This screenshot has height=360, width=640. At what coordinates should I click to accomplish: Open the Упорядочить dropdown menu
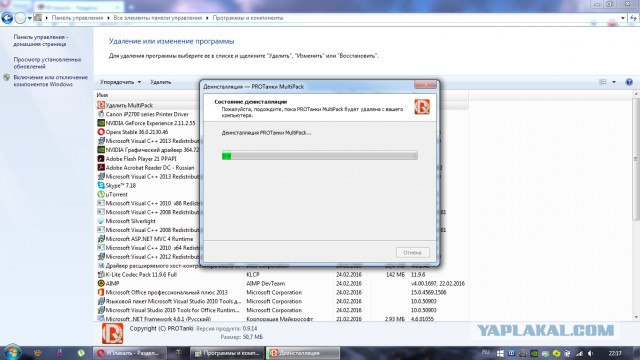pos(120,82)
